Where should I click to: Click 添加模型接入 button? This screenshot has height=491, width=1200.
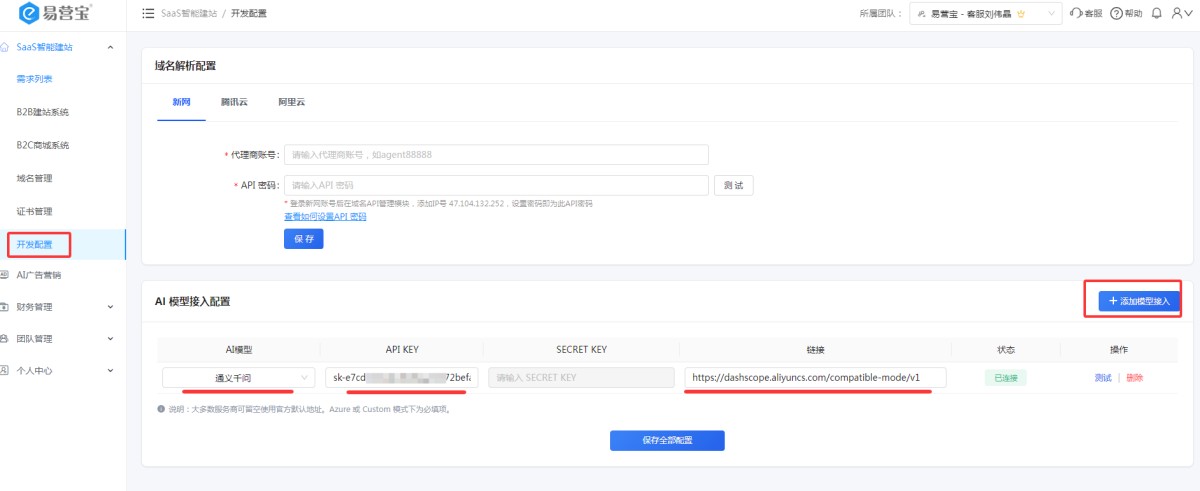pos(1139,301)
